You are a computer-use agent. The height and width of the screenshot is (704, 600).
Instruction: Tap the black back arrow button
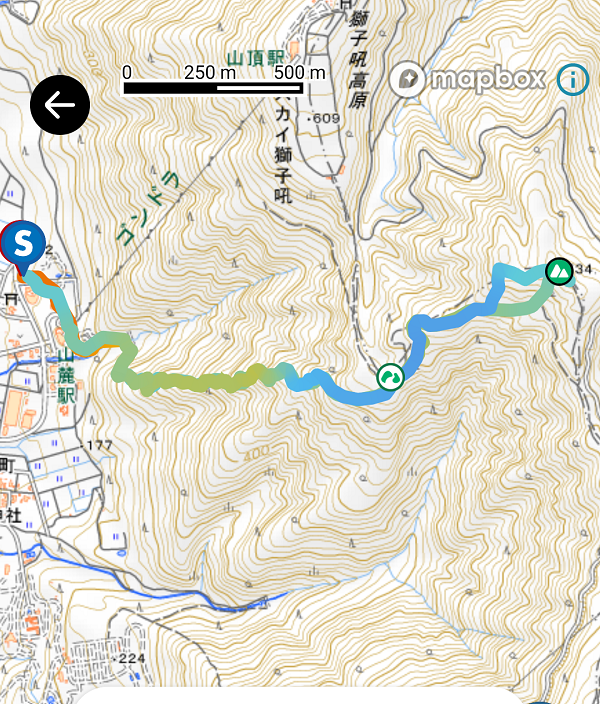[x=60, y=105]
